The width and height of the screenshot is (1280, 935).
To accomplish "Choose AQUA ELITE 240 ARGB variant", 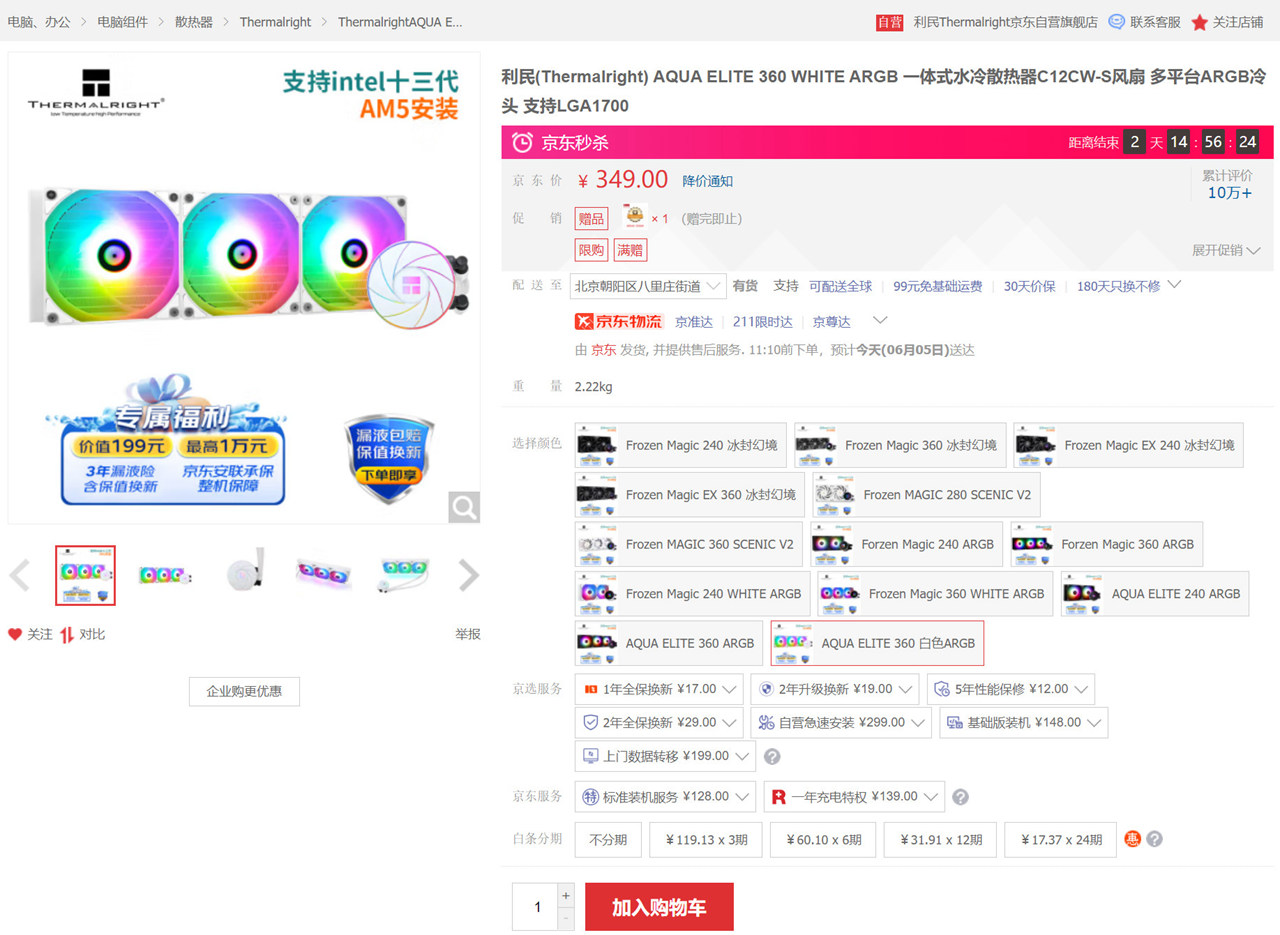I will (1155, 593).
